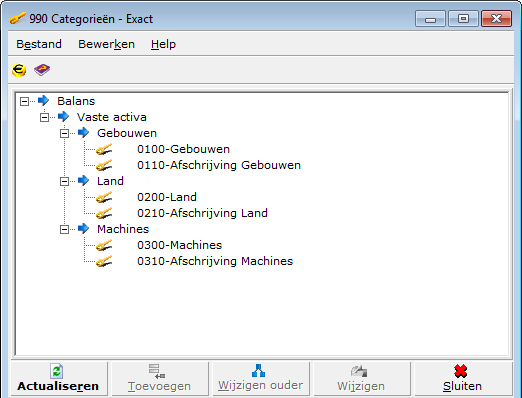Collapse the Gebouwen category node
Screen dimensions: 522x398
[x=64, y=133]
